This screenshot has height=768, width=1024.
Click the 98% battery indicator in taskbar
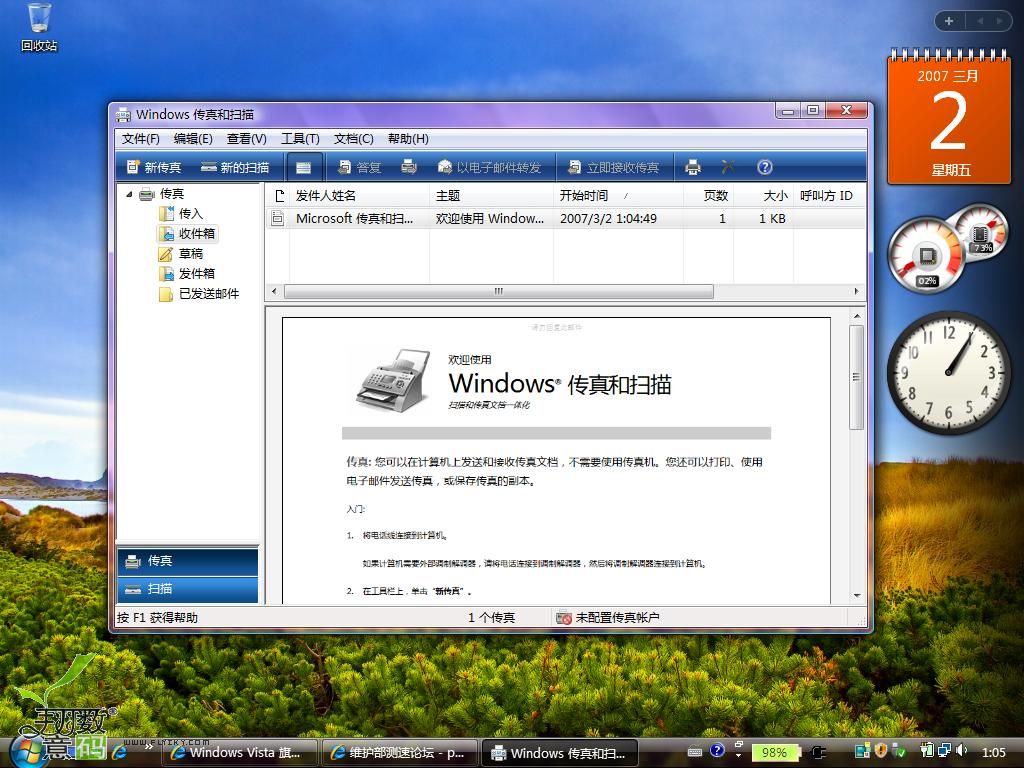click(775, 752)
